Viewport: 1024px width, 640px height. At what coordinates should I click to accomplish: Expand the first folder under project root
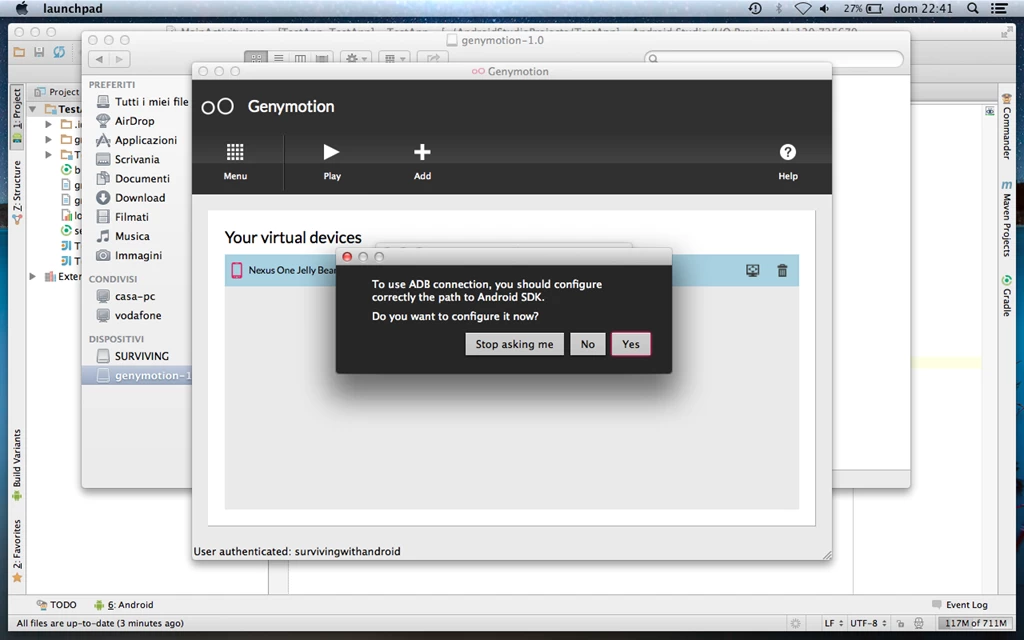point(48,123)
